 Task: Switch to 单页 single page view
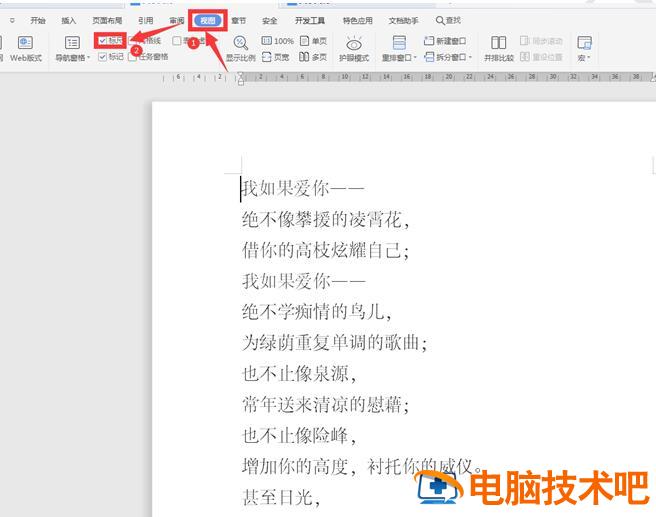[313, 41]
